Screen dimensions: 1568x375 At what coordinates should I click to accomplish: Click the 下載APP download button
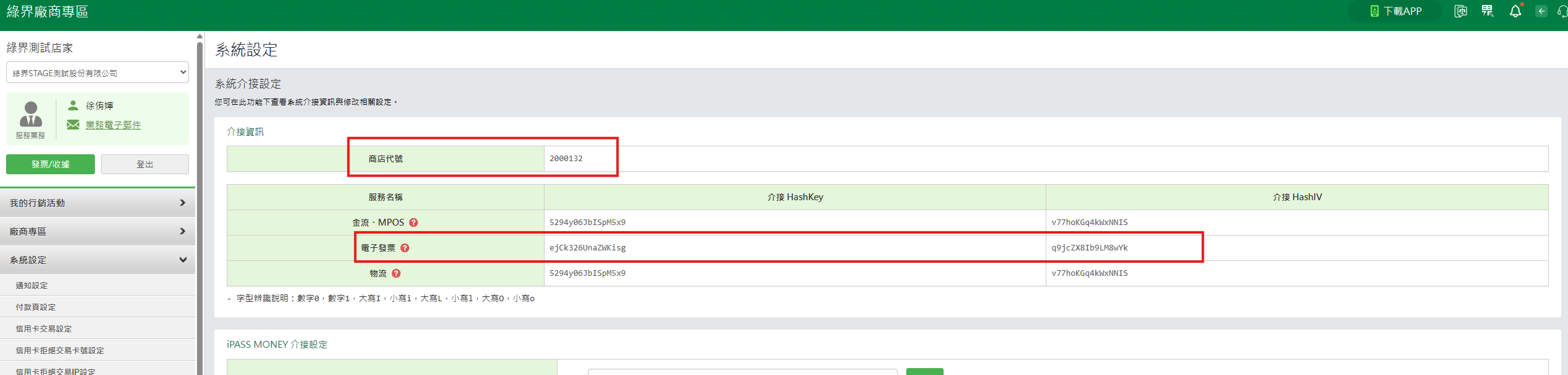click(1396, 11)
